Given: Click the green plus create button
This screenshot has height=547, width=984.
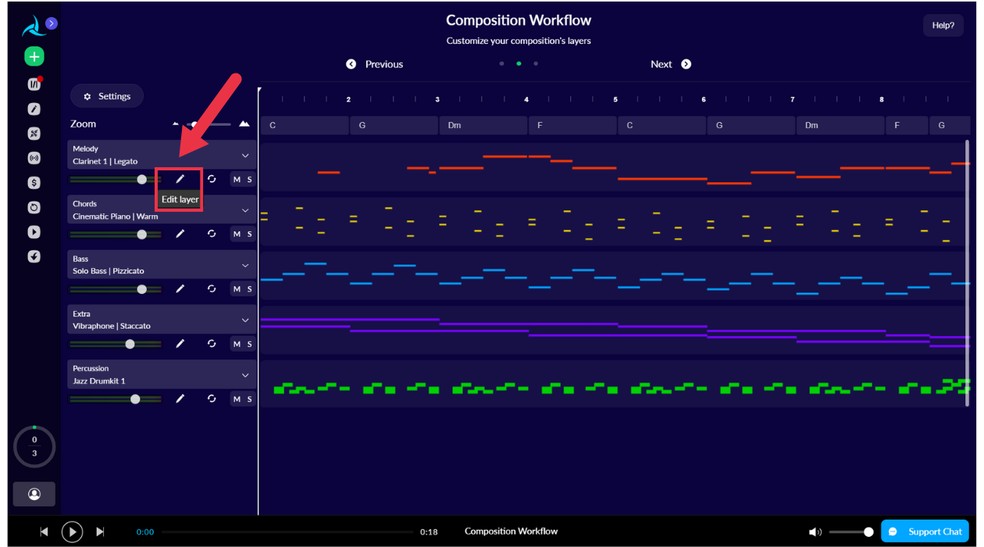Looking at the screenshot, I should click(34, 56).
